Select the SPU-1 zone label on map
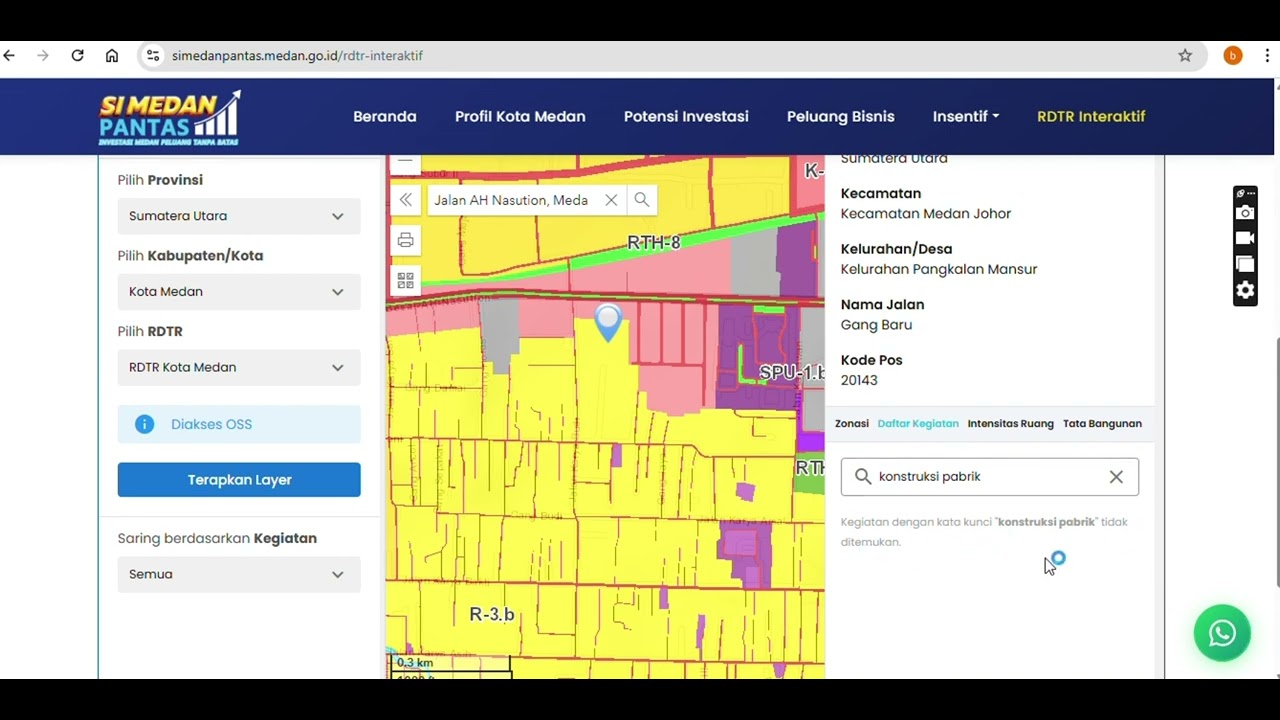 click(792, 373)
